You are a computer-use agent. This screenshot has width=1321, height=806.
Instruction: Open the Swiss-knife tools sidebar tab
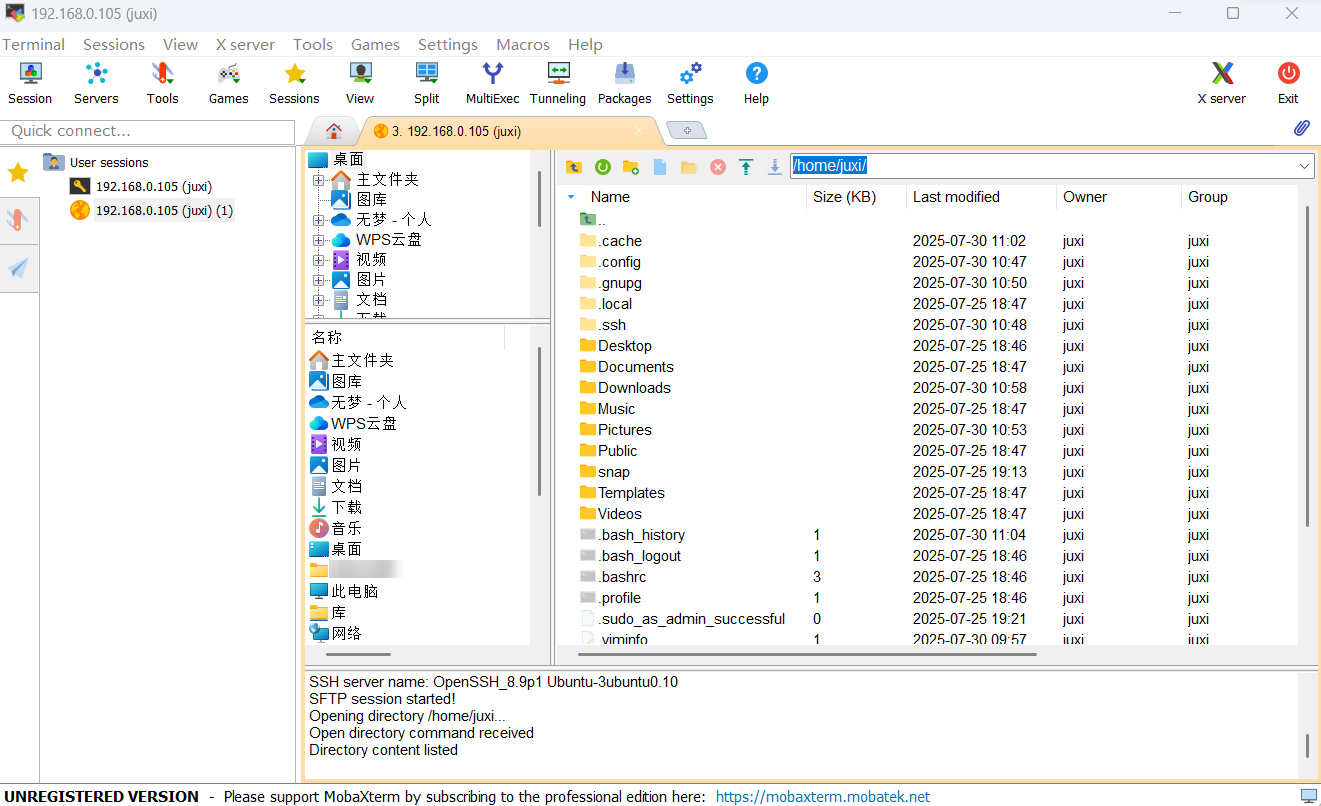point(18,220)
